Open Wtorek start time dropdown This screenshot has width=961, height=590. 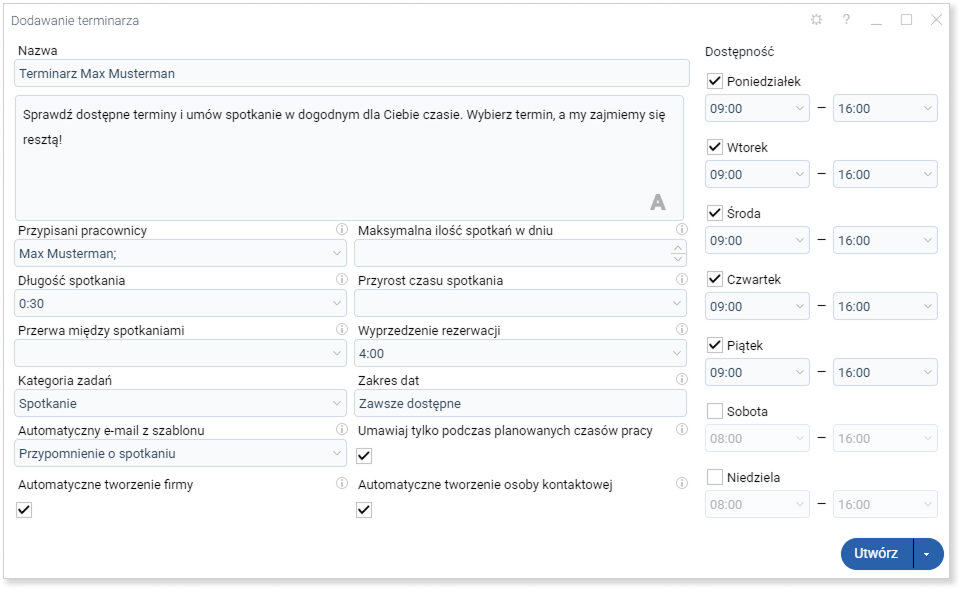click(757, 175)
